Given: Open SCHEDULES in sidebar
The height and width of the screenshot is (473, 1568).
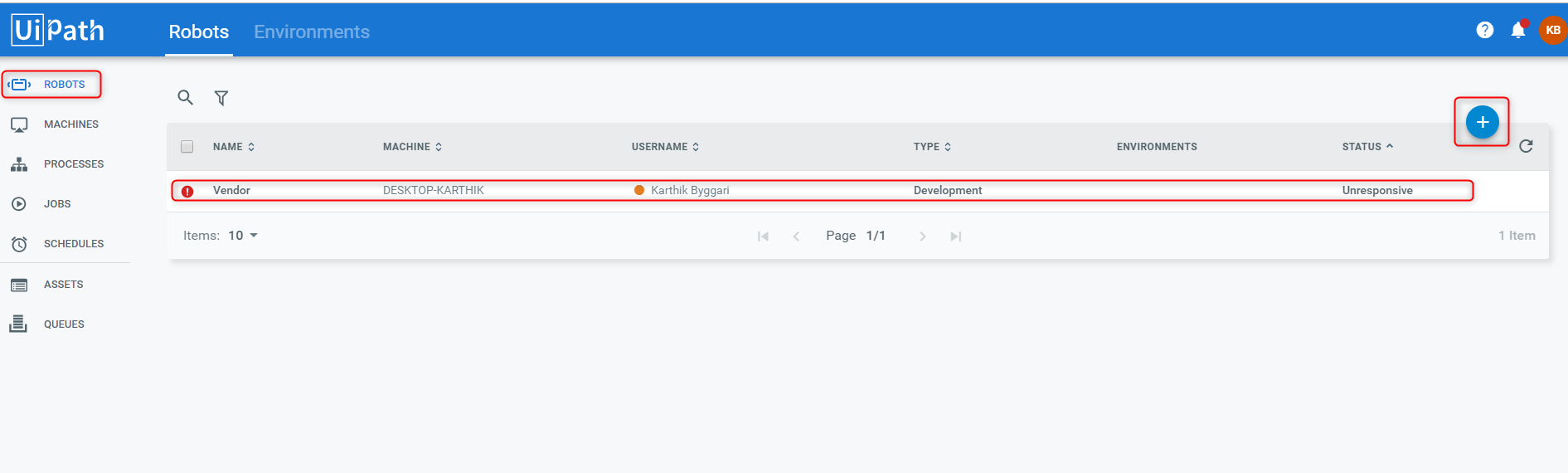Looking at the screenshot, I should click(74, 244).
